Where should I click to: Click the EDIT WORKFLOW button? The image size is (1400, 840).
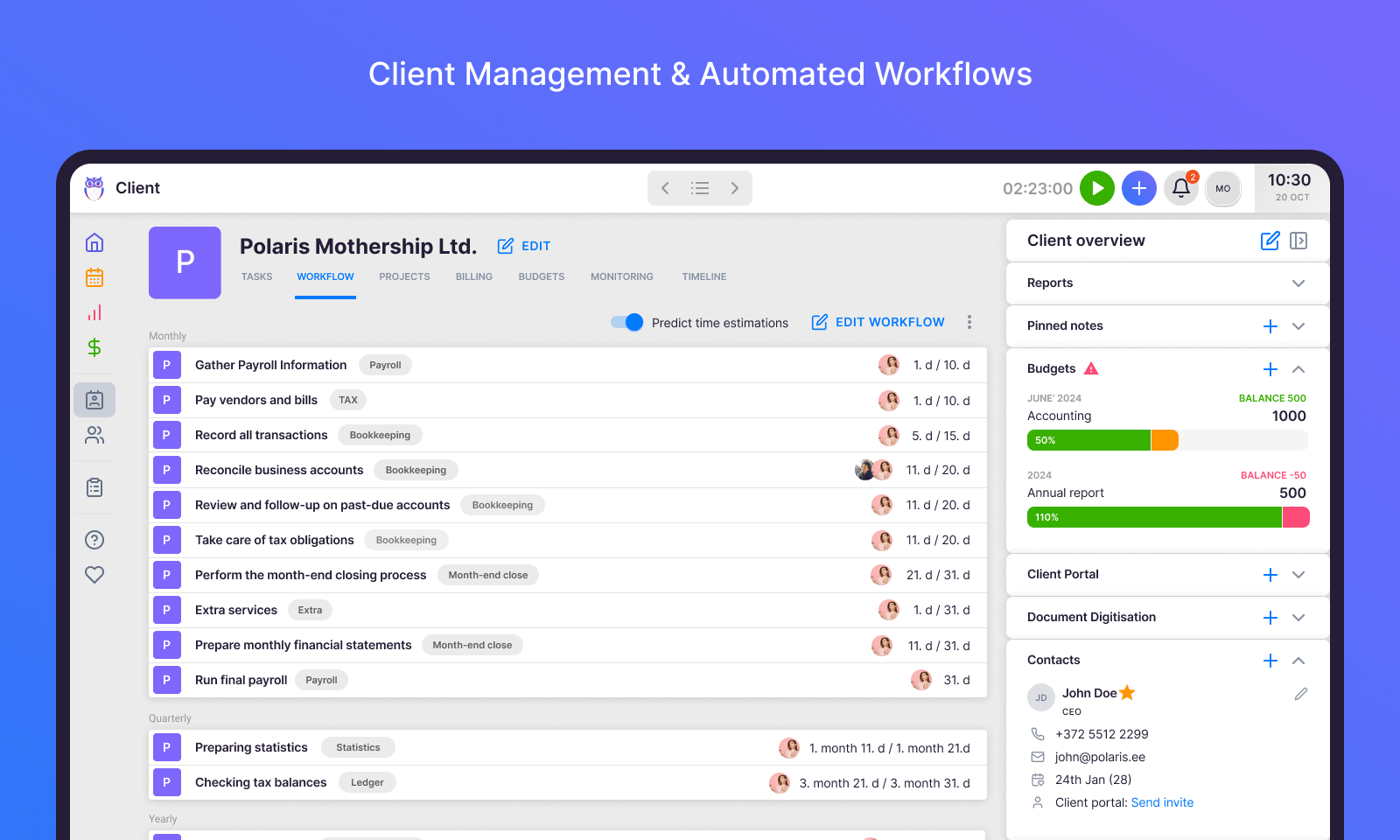(878, 322)
